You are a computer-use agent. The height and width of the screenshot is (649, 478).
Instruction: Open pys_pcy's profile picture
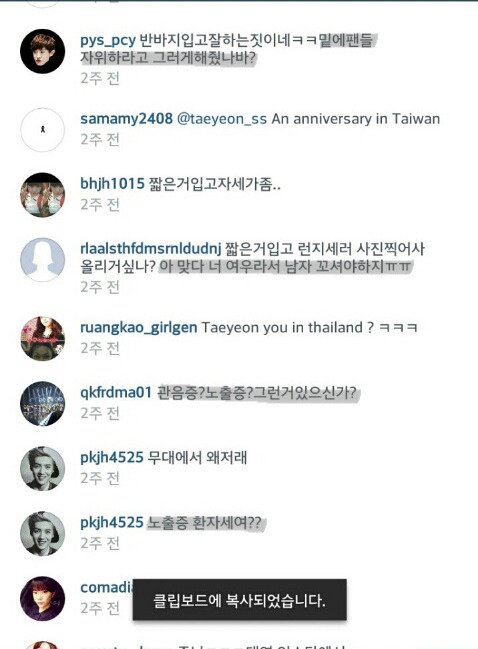43,51
